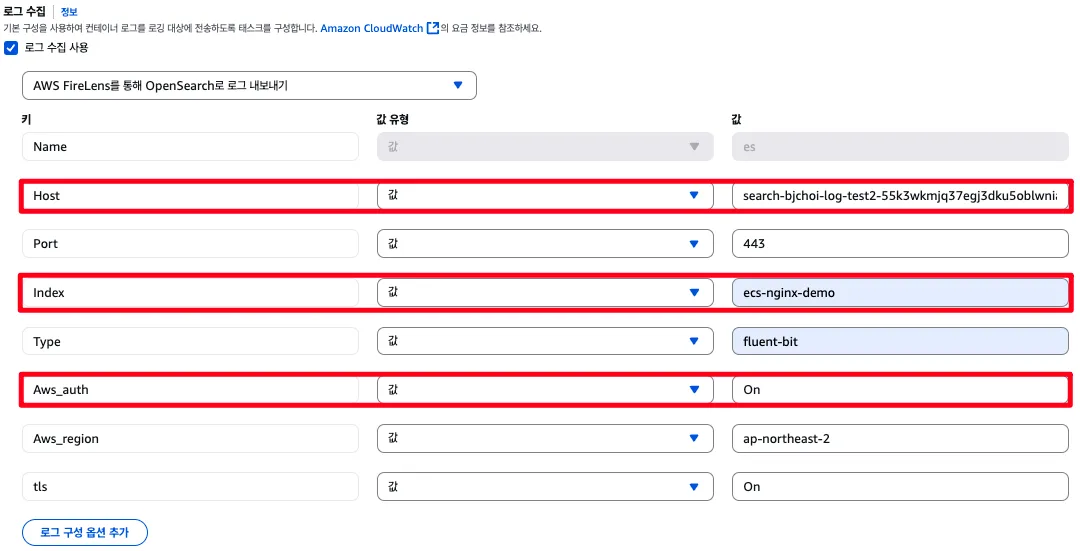Open the Host row value type dropdown
Image resolution: width=1080 pixels, height=551 pixels.
[545, 196]
